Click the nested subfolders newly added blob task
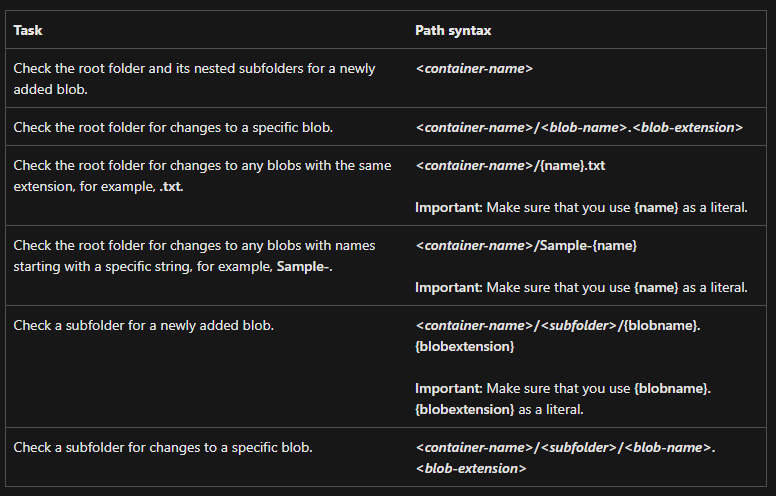Image resolution: width=776 pixels, height=496 pixels. click(194, 79)
